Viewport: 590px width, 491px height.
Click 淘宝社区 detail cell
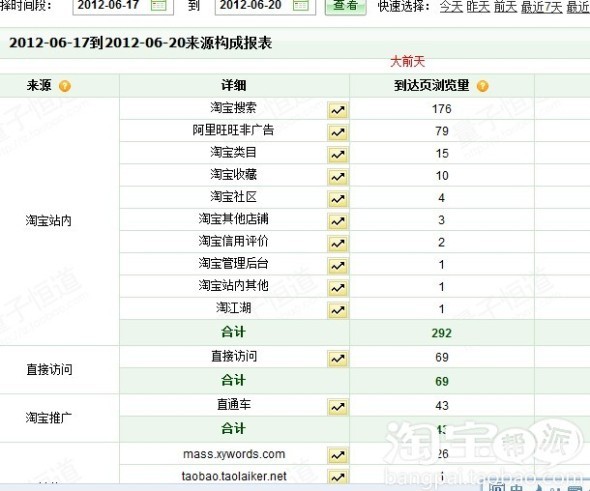tap(233, 197)
